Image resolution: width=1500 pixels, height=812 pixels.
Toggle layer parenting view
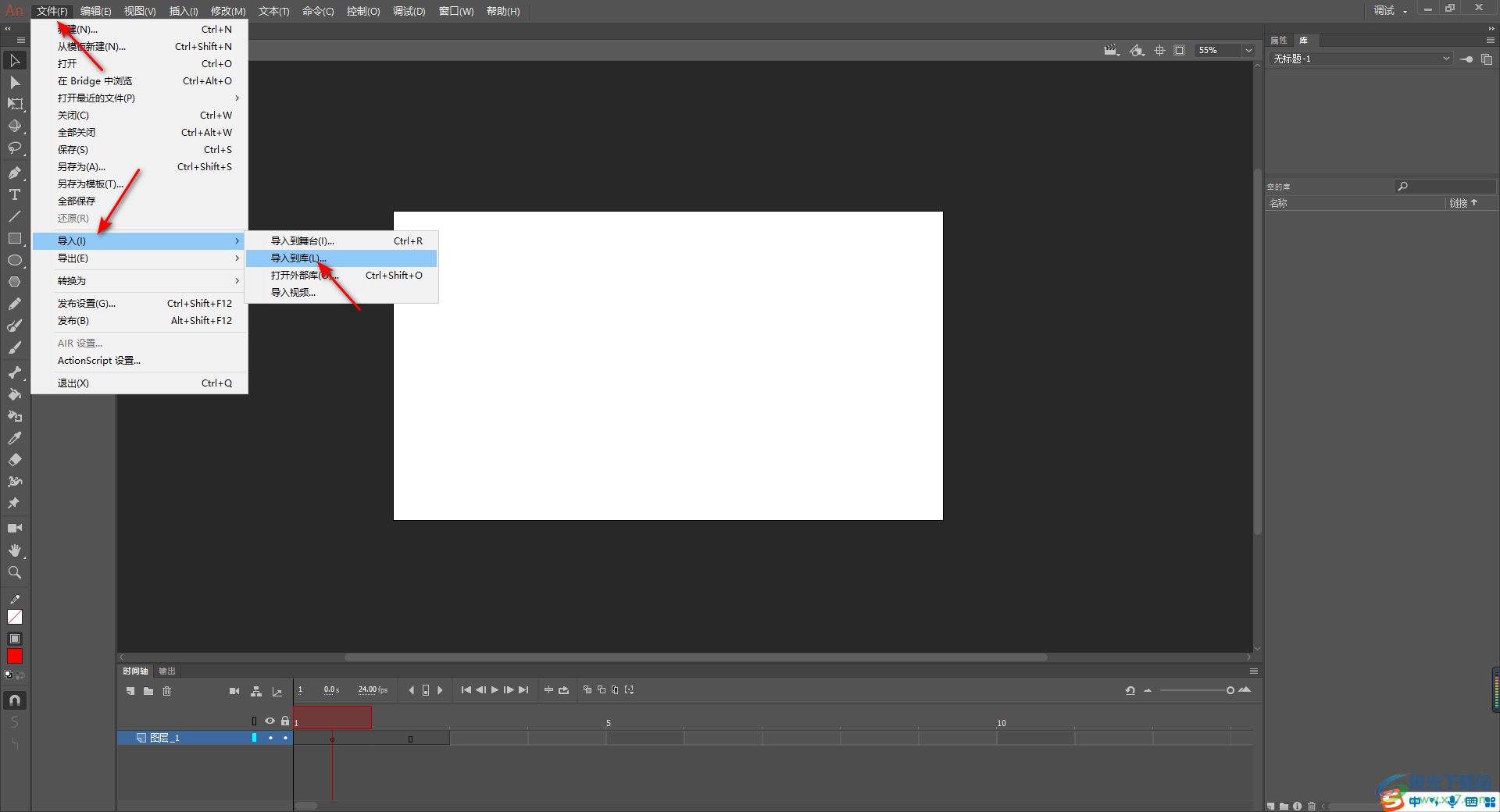click(256, 691)
